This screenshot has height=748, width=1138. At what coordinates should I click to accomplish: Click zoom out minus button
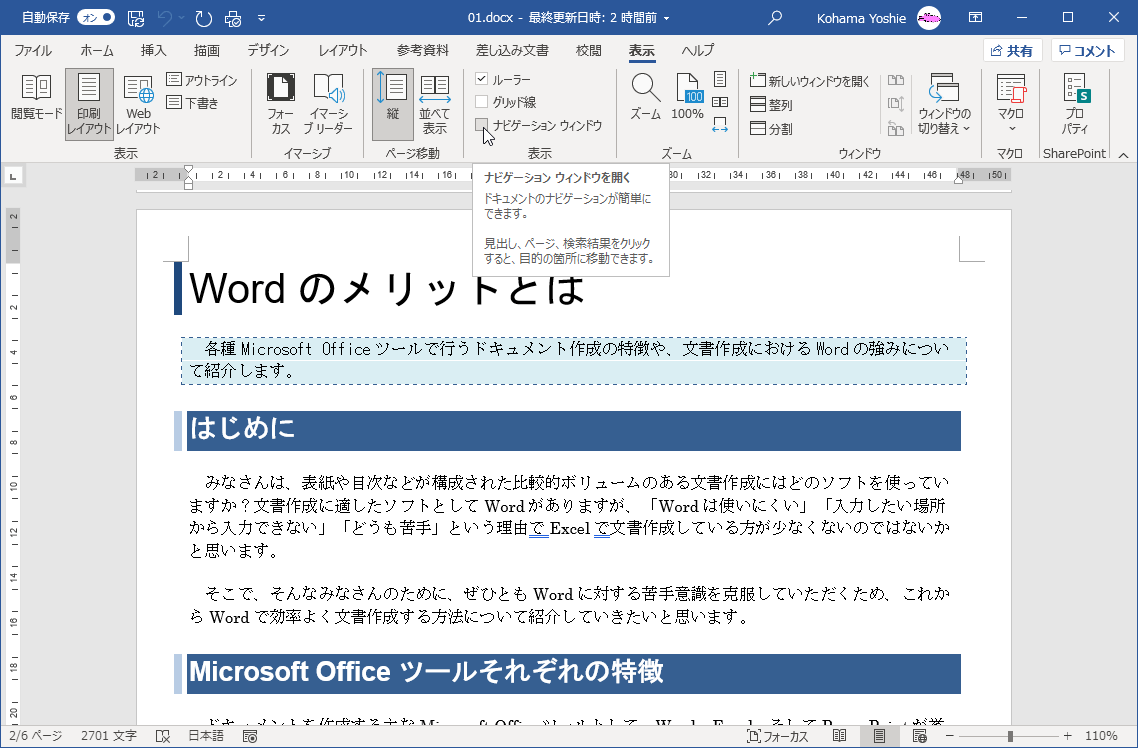pos(949,736)
